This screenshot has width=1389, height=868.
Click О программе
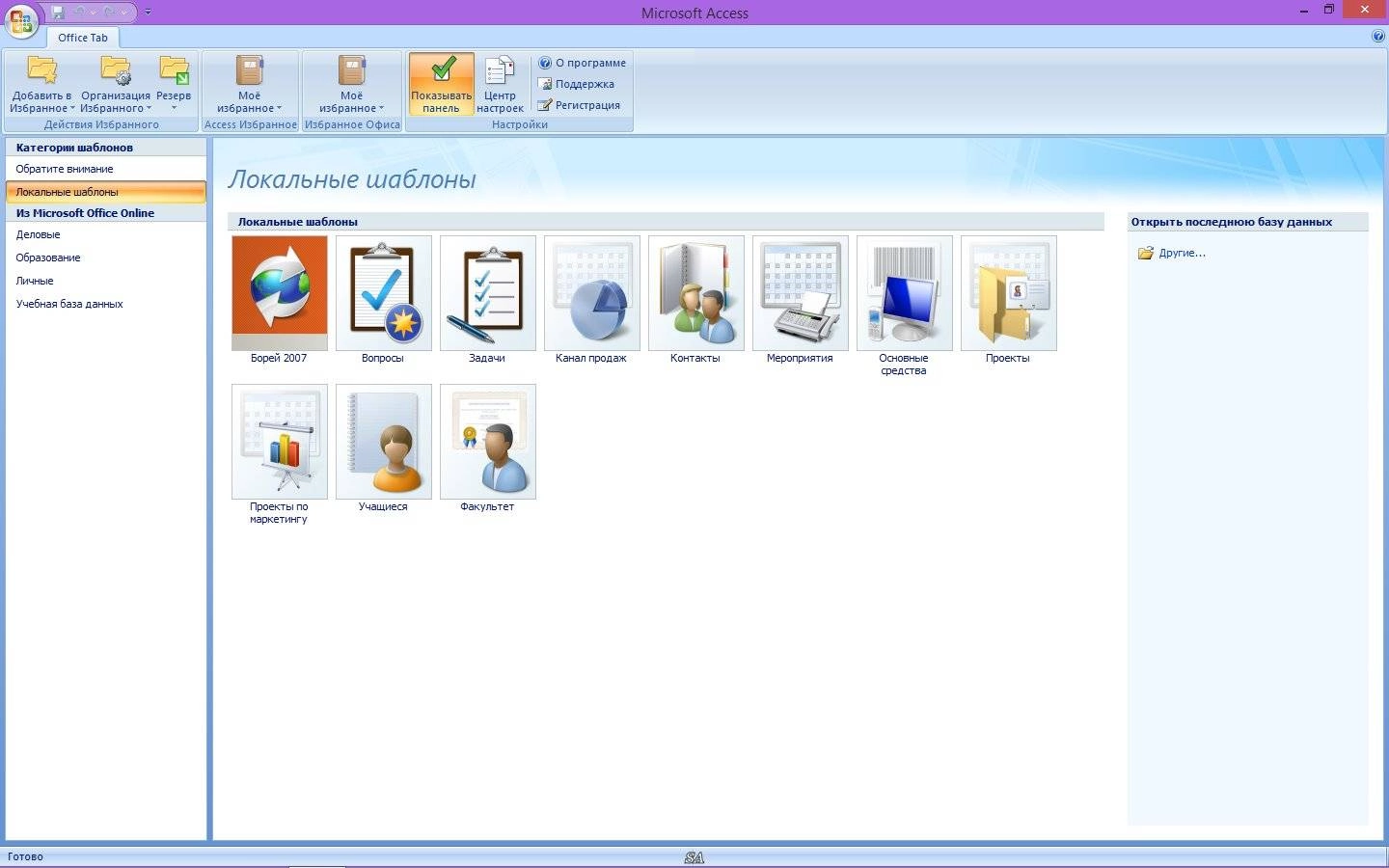click(x=582, y=63)
